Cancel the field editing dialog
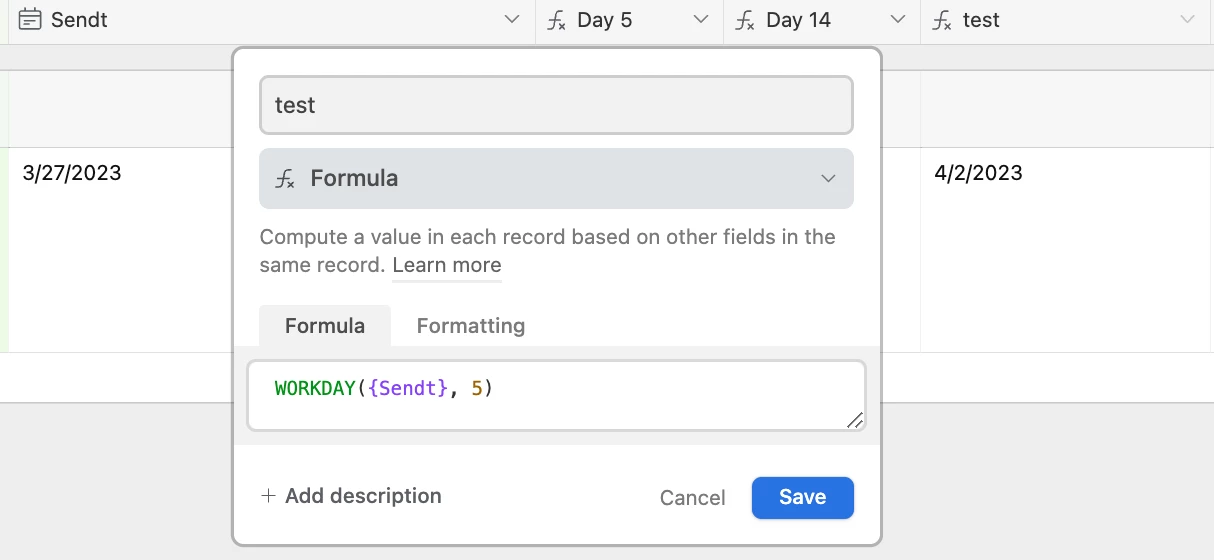The image size is (1214, 560). coord(692,498)
